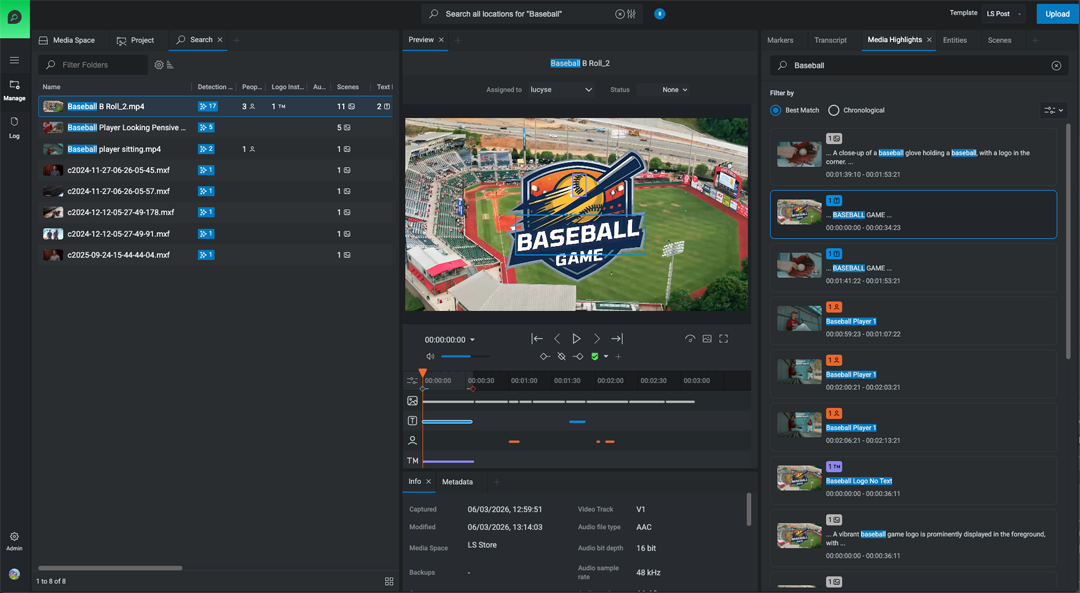Select the Chronological radio button

(x=834, y=110)
